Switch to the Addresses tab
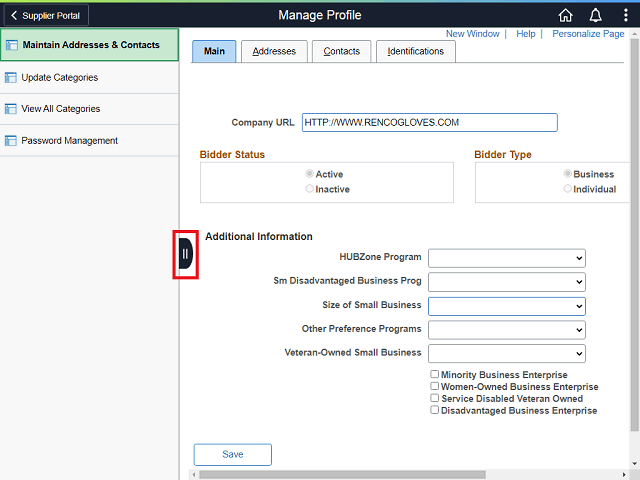640x480 pixels. pos(274,51)
